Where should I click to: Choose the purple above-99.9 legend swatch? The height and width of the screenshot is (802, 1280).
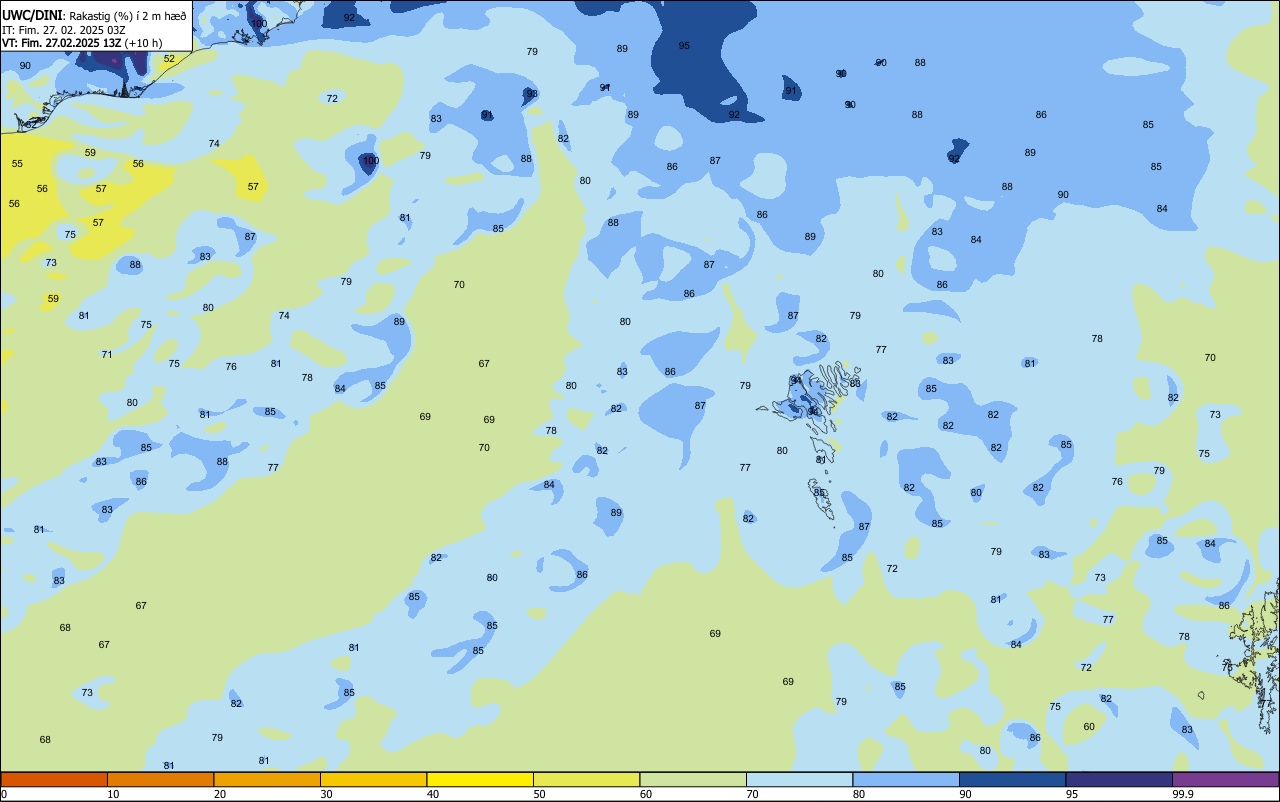(x=1225, y=779)
